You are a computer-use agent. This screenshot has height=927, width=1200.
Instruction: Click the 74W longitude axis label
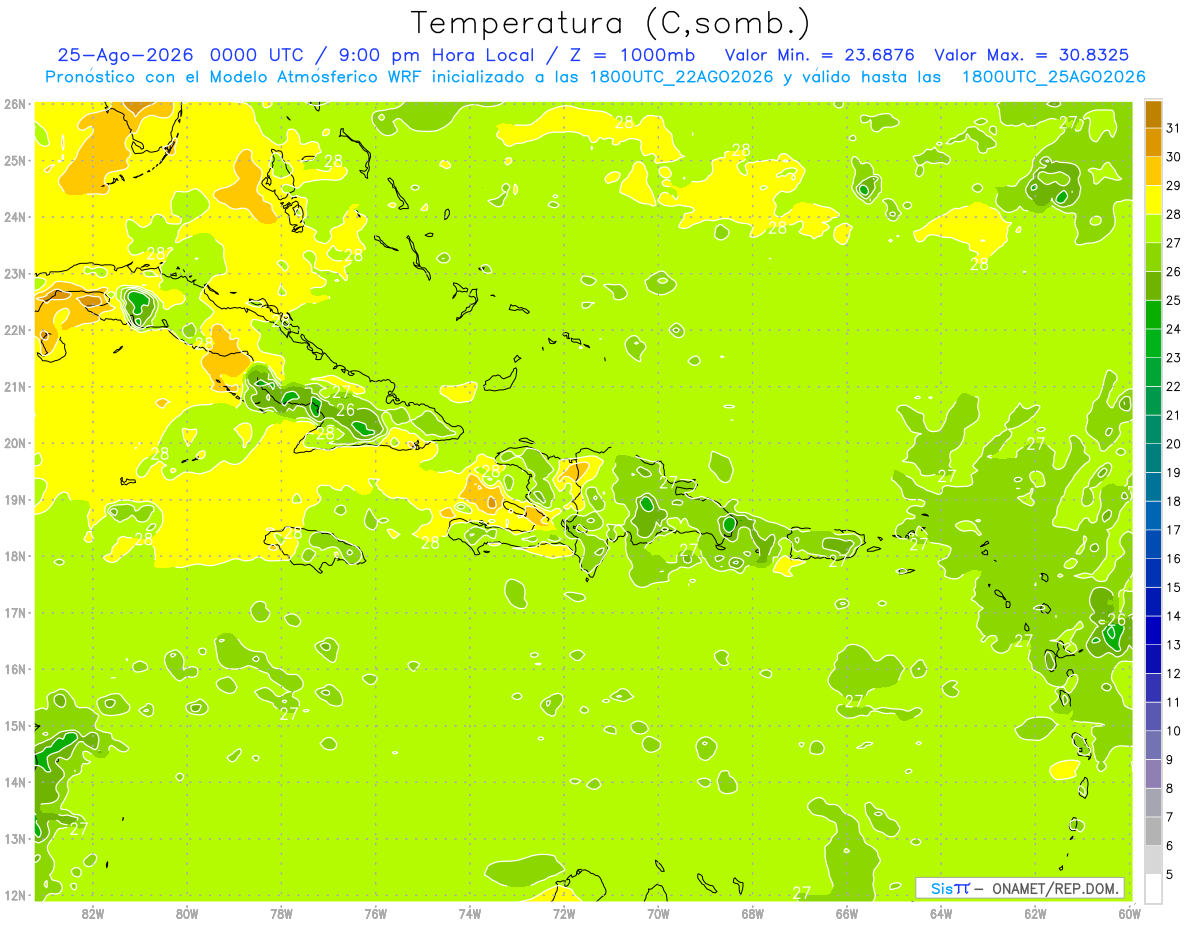coord(470,913)
